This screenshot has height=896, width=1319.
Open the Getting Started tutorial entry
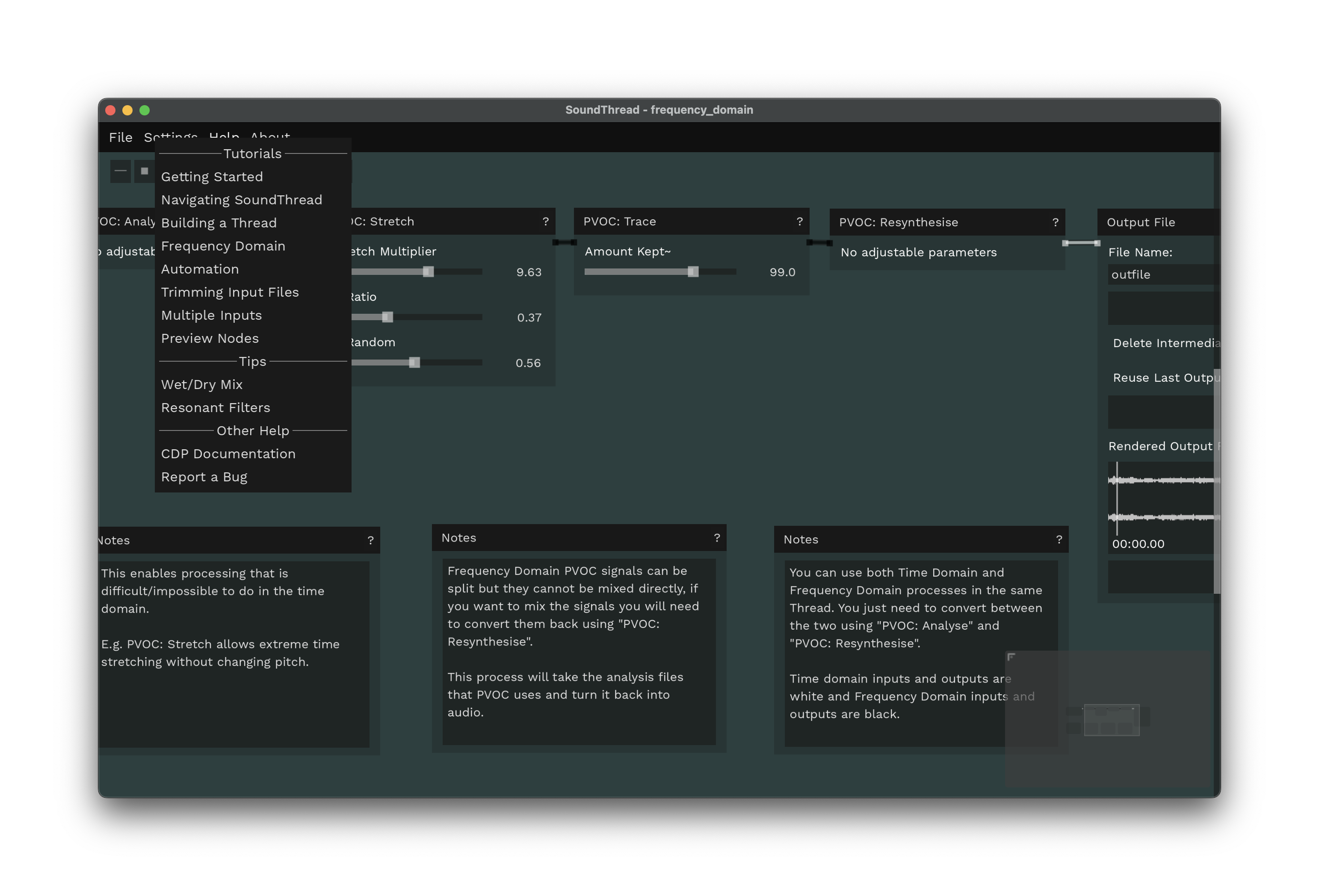[x=212, y=177]
